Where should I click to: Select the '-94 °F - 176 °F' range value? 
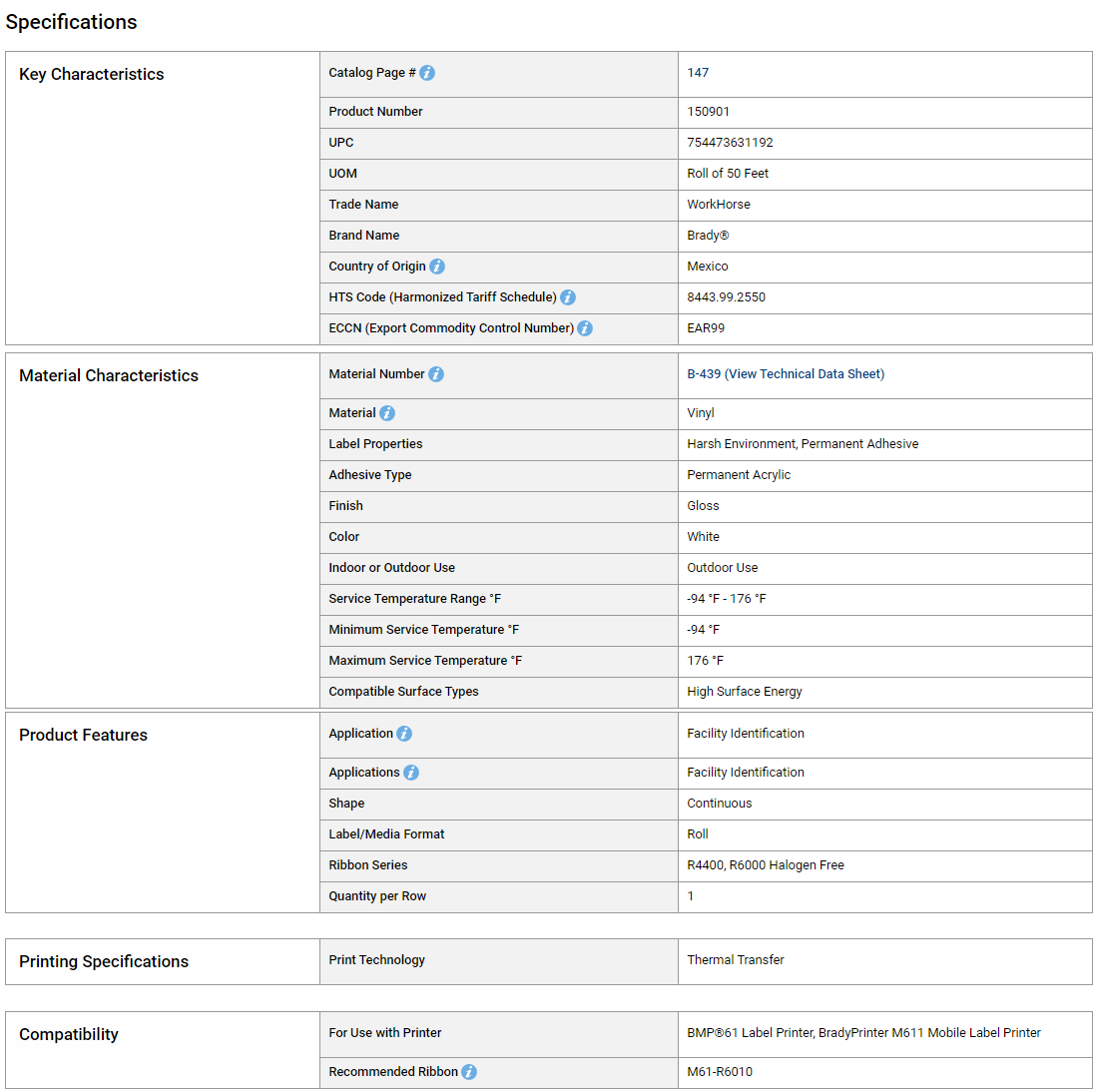[x=727, y=599]
